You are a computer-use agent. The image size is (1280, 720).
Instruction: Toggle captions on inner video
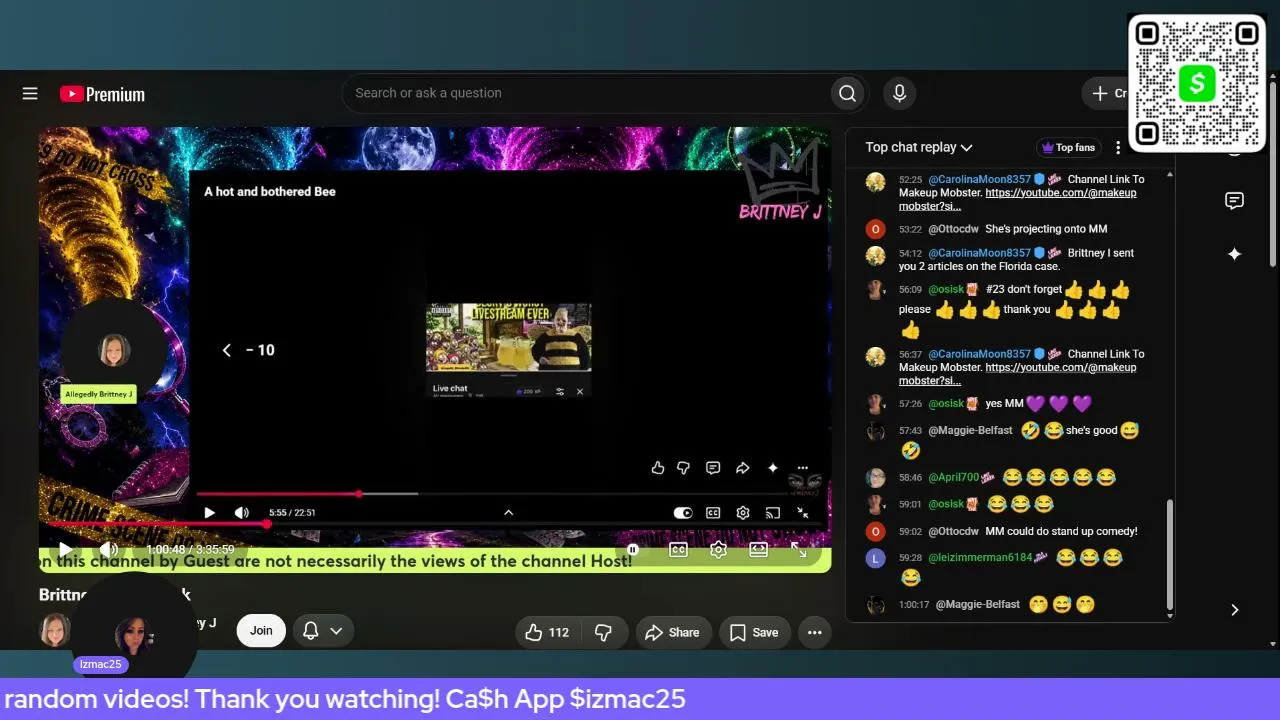coord(713,513)
